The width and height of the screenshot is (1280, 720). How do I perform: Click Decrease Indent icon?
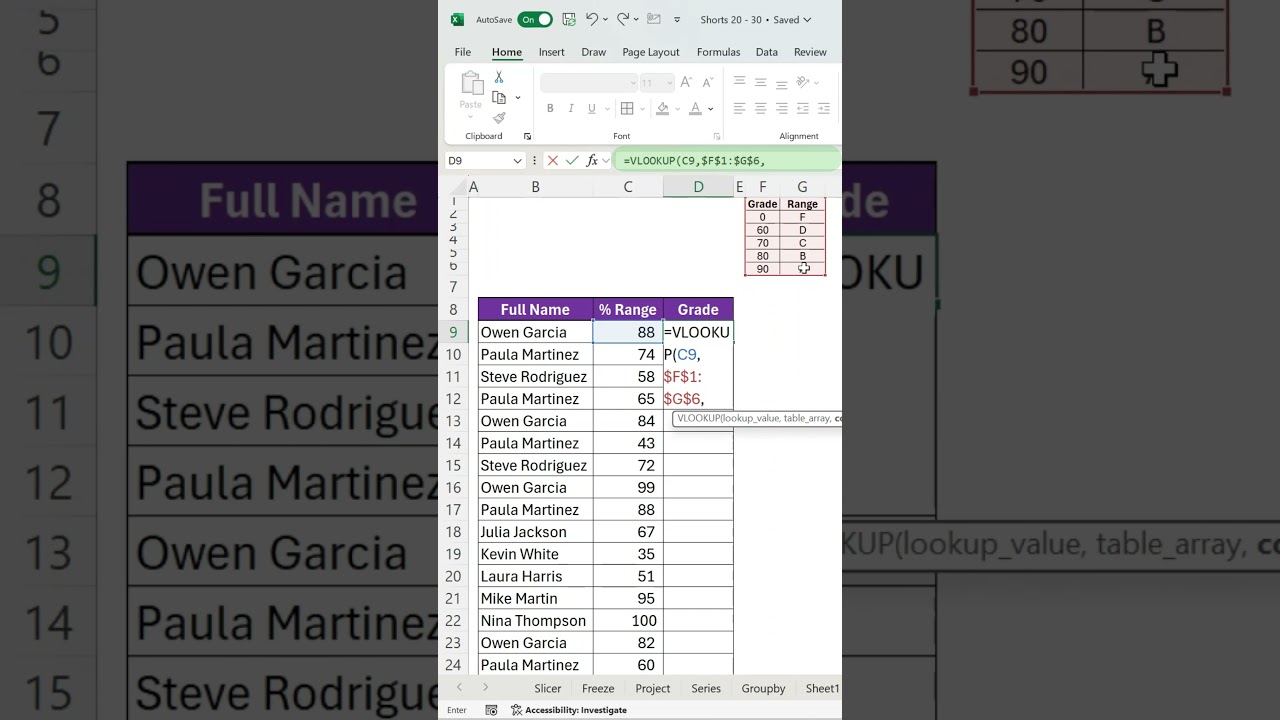[803, 108]
